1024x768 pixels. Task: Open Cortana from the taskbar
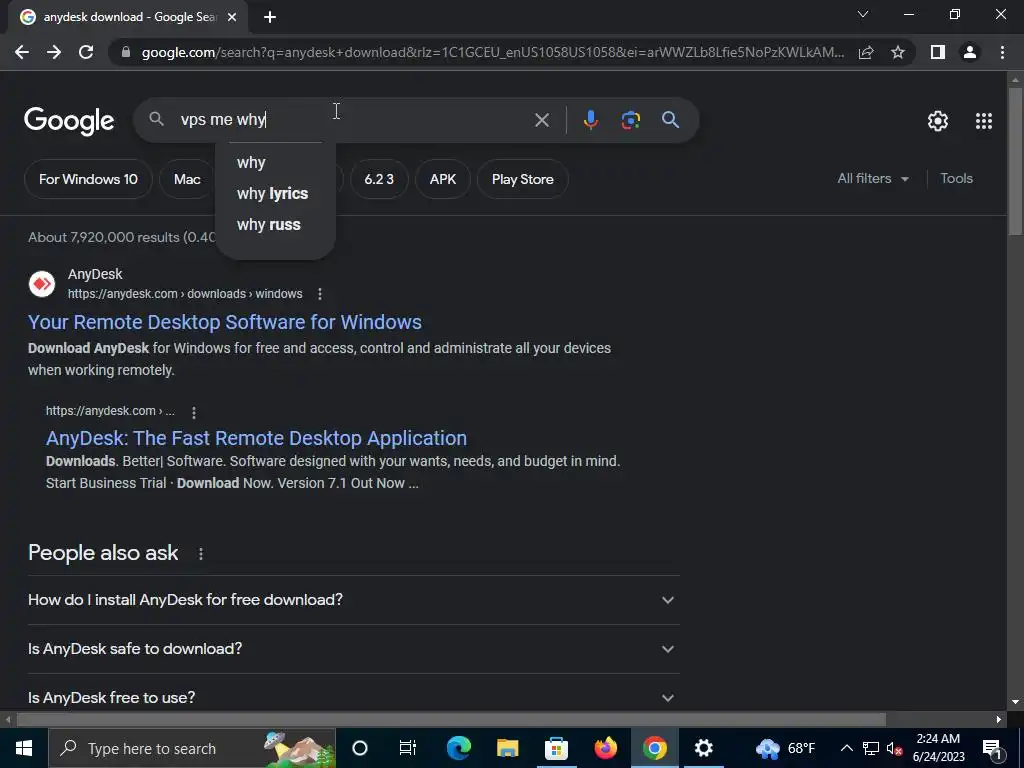(360, 748)
